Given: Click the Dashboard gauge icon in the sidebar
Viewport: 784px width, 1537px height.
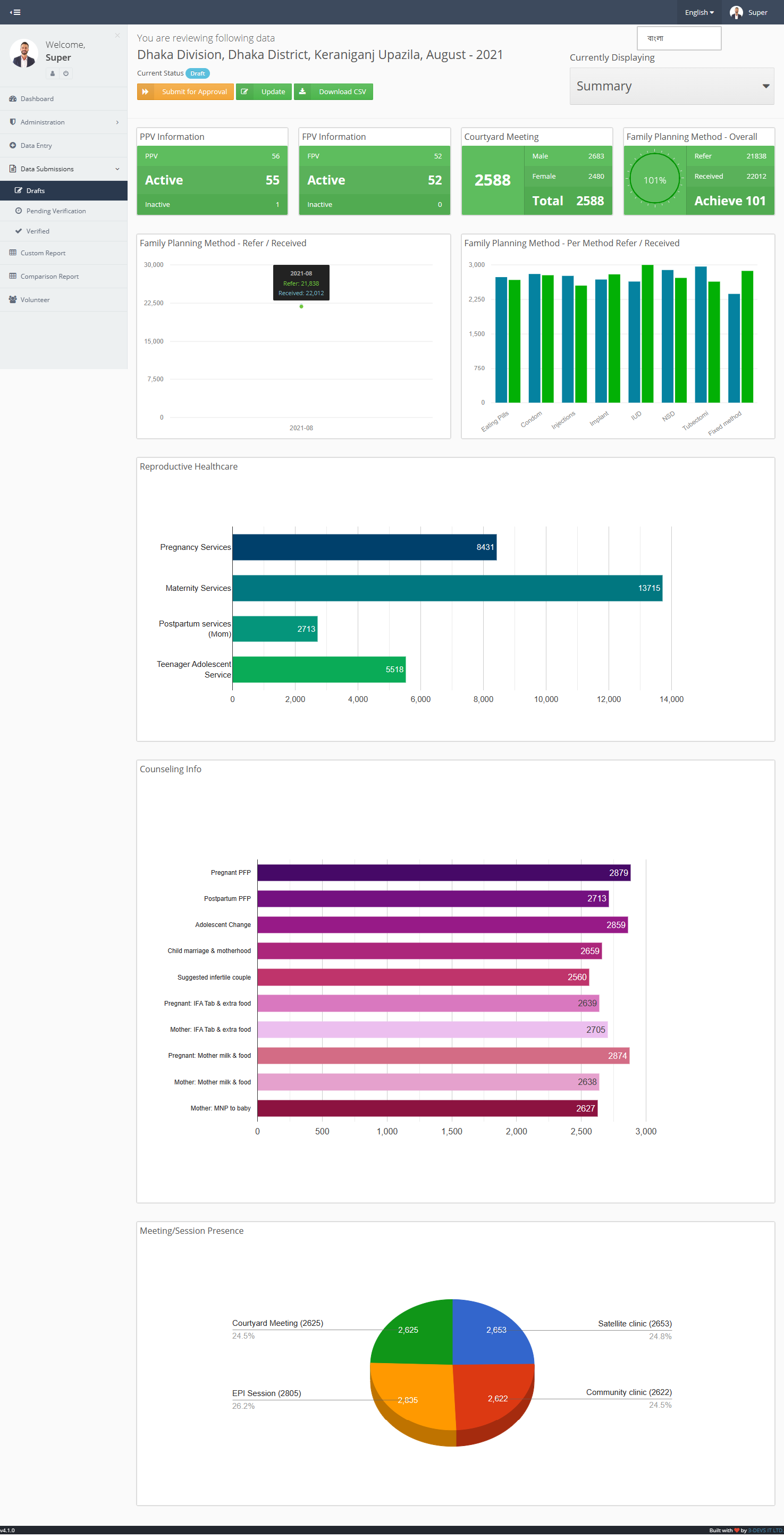Looking at the screenshot, I should pyautogui.click(x=13, y=98).
